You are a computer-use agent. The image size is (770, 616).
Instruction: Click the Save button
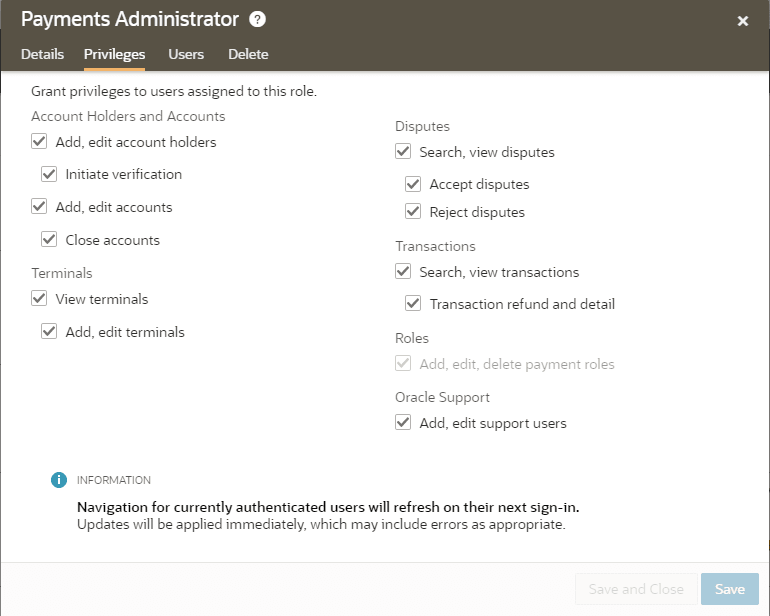pos(729,589)
